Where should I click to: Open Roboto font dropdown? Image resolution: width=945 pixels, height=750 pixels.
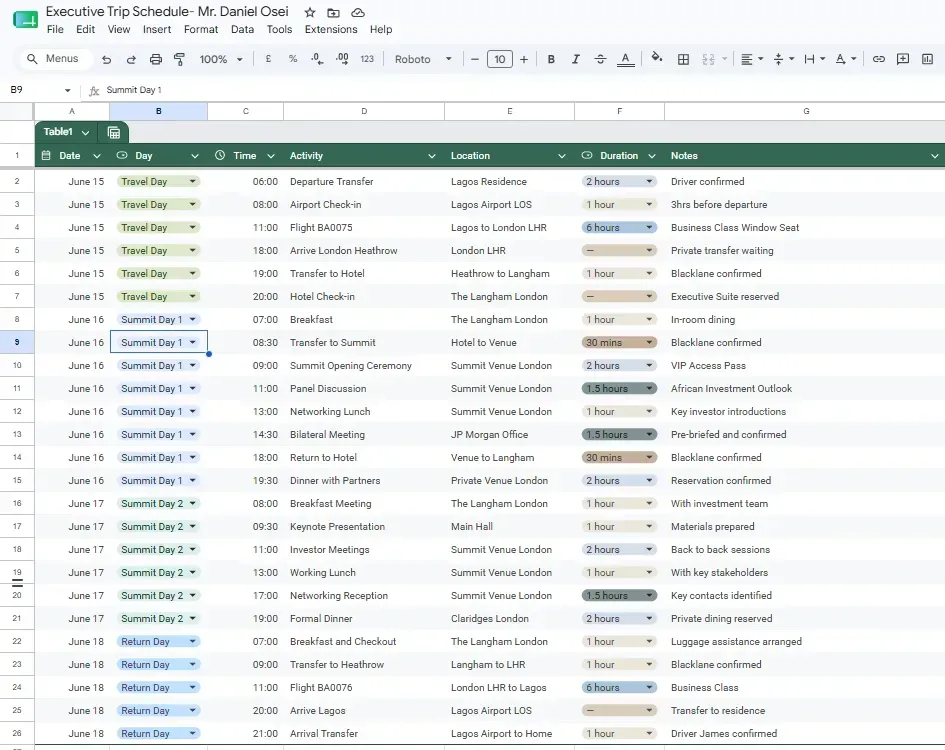[x=423, y=59]
